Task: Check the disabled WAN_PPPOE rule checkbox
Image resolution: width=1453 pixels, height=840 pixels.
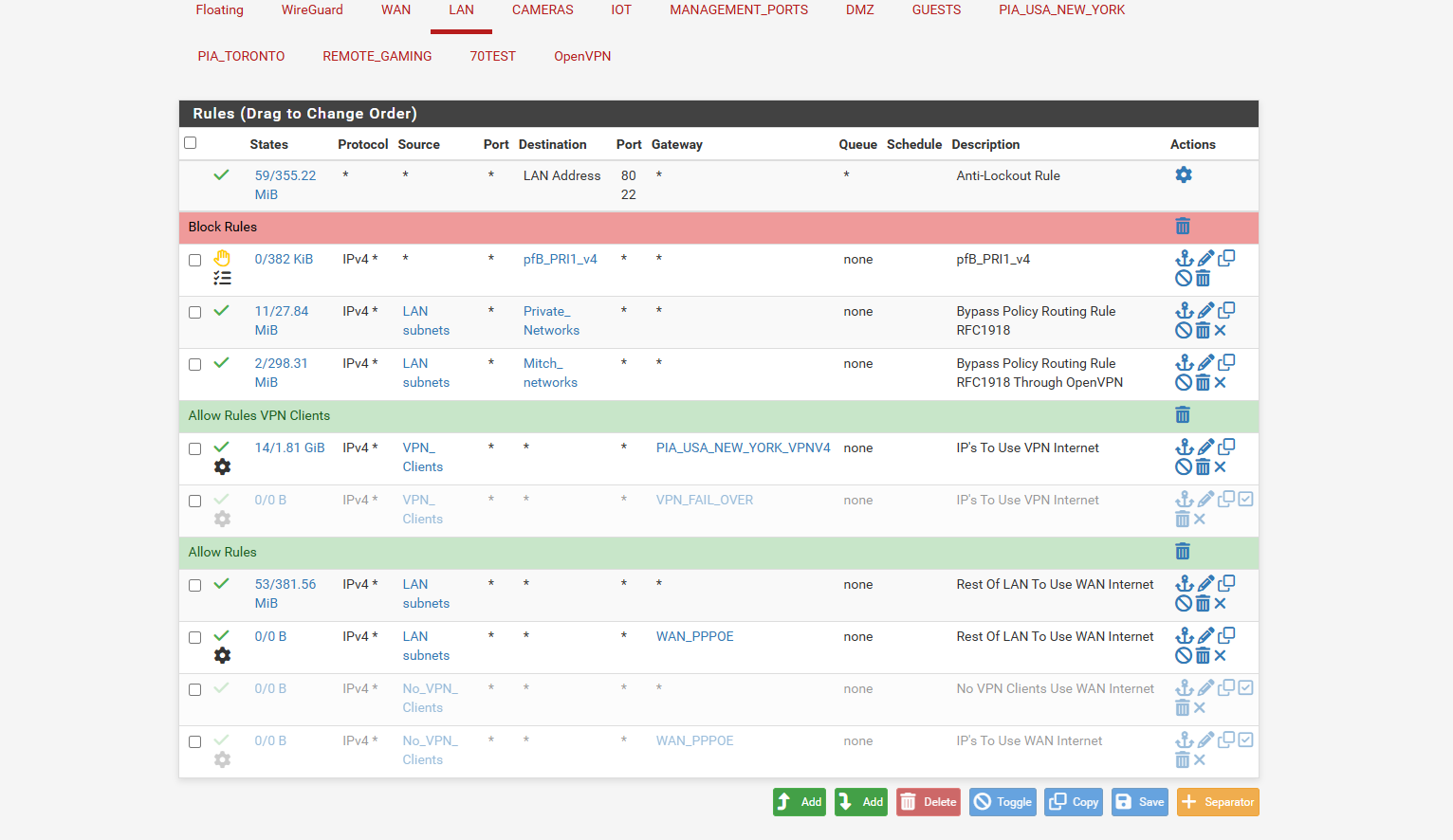Action: (x=194, y=741)
